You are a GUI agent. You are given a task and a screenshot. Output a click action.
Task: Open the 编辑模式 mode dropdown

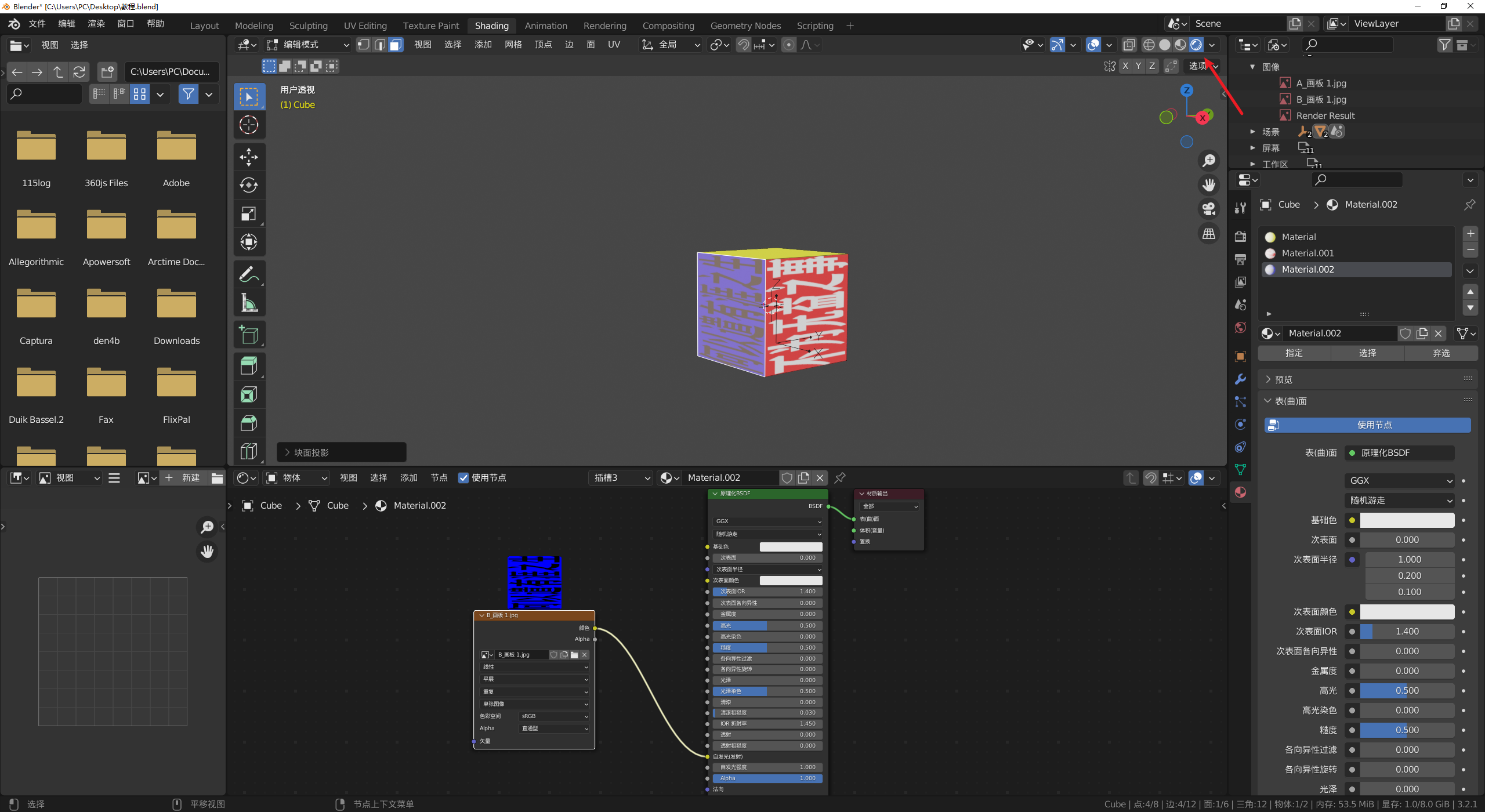pyautogui.click(x=308, y=45)
